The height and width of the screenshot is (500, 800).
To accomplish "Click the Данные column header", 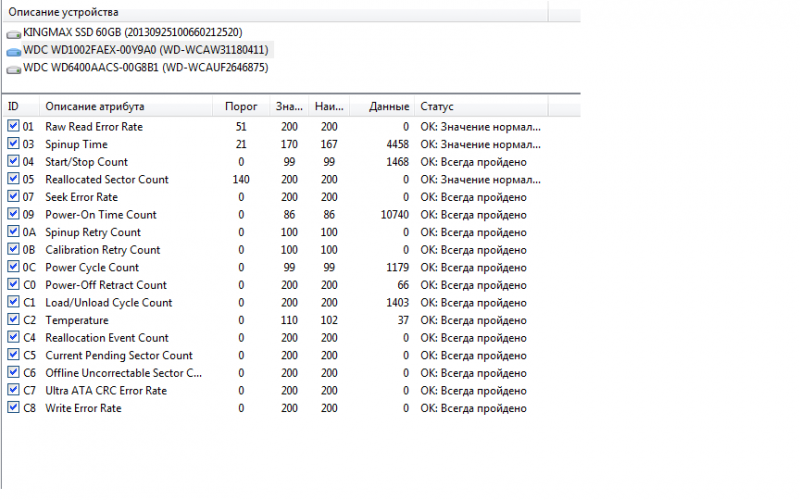I will pos(388,106).
